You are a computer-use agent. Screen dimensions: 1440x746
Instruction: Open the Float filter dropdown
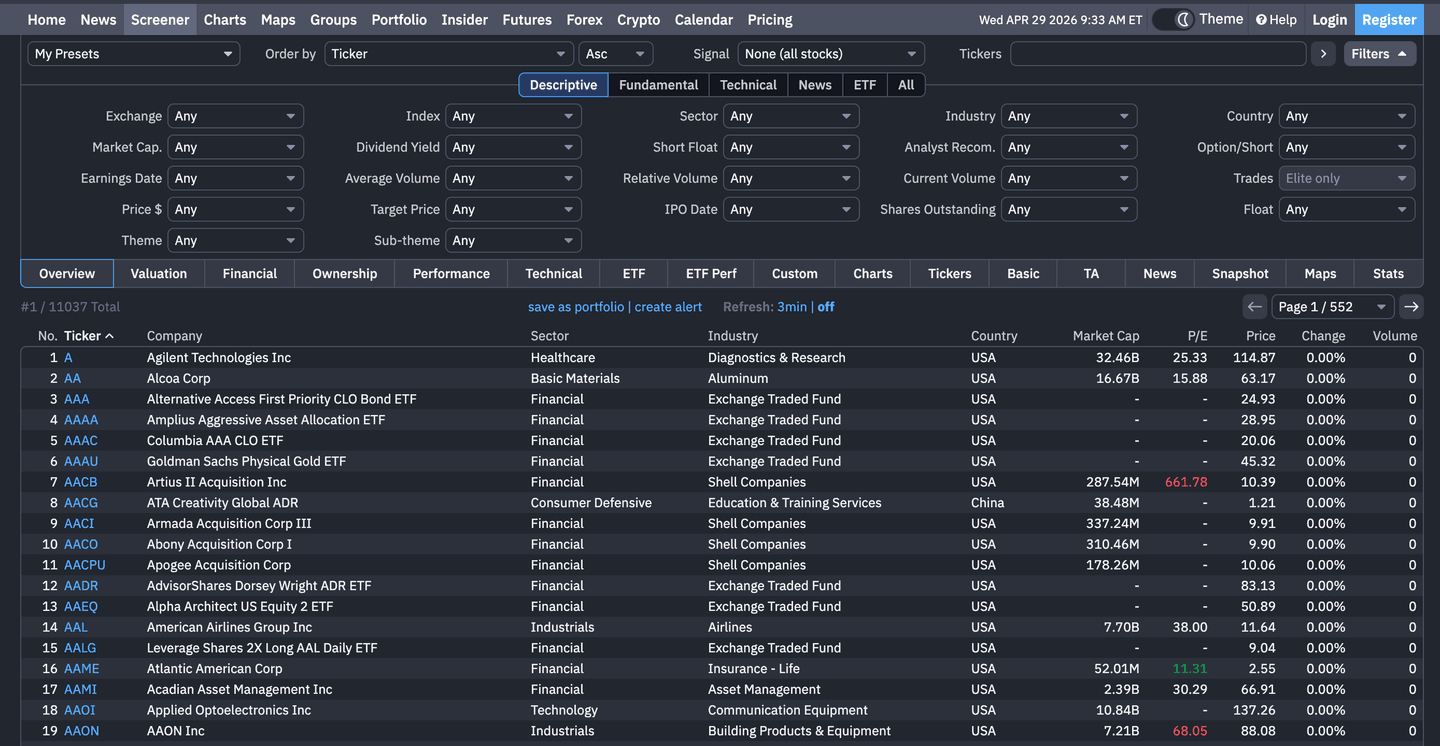[x=1347, y=209]
